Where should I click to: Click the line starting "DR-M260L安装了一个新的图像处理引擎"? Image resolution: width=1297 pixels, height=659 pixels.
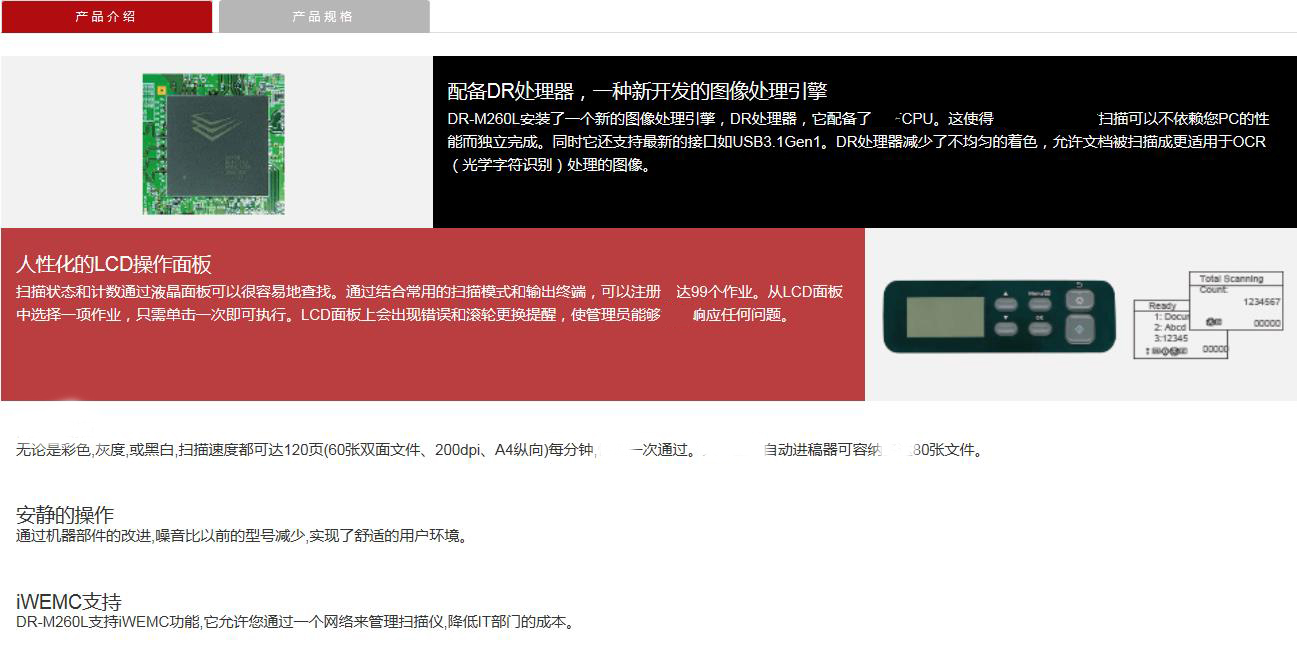tap(858, 119)
